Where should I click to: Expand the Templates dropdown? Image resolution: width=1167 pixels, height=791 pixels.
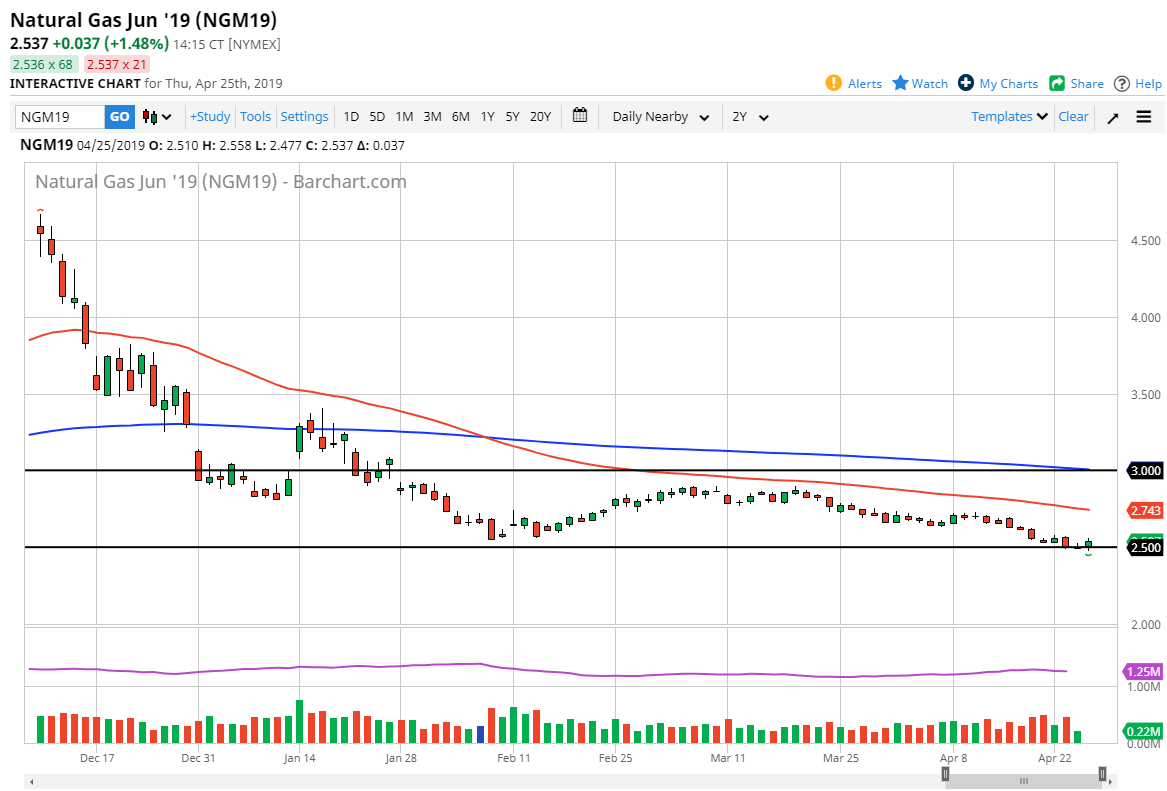point(1009,117)
